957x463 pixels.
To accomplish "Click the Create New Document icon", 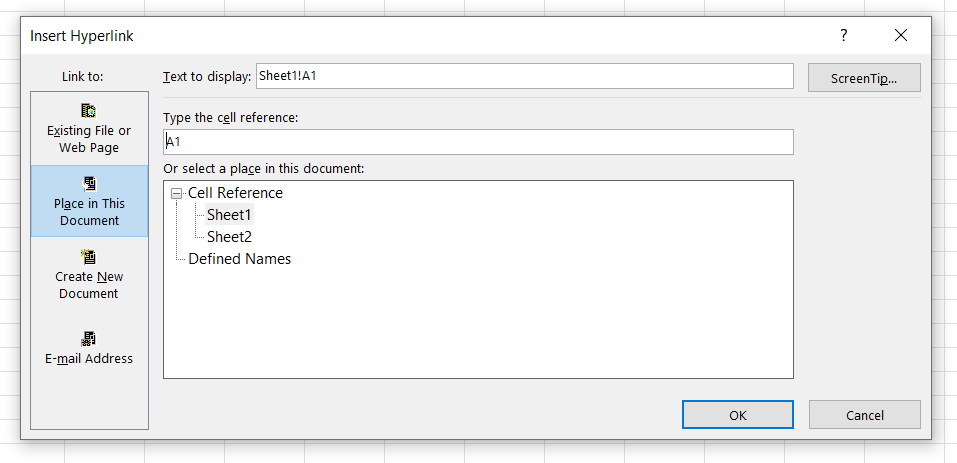I will pos(89,256).
